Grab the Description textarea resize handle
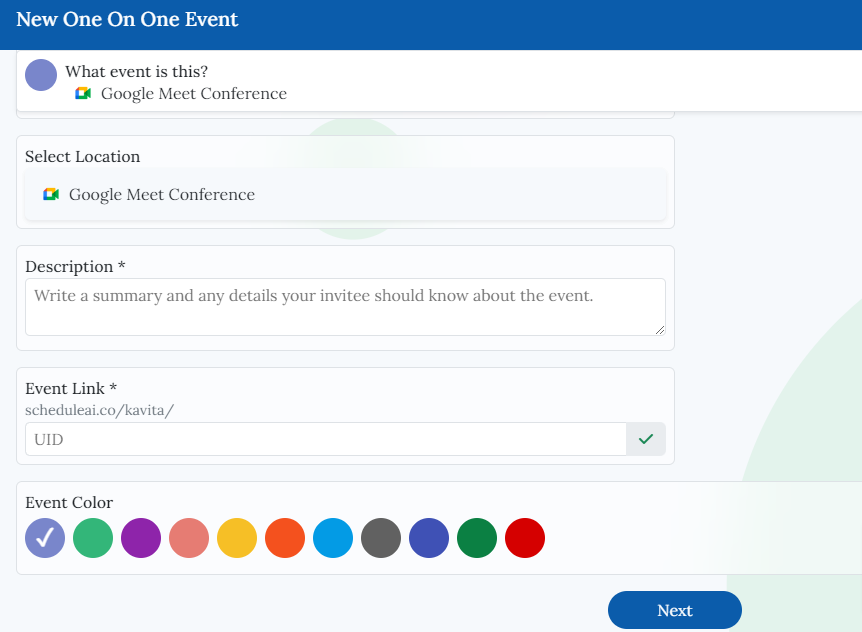The image size is (862, 632). pyautogui.click(x=660, y=330)
